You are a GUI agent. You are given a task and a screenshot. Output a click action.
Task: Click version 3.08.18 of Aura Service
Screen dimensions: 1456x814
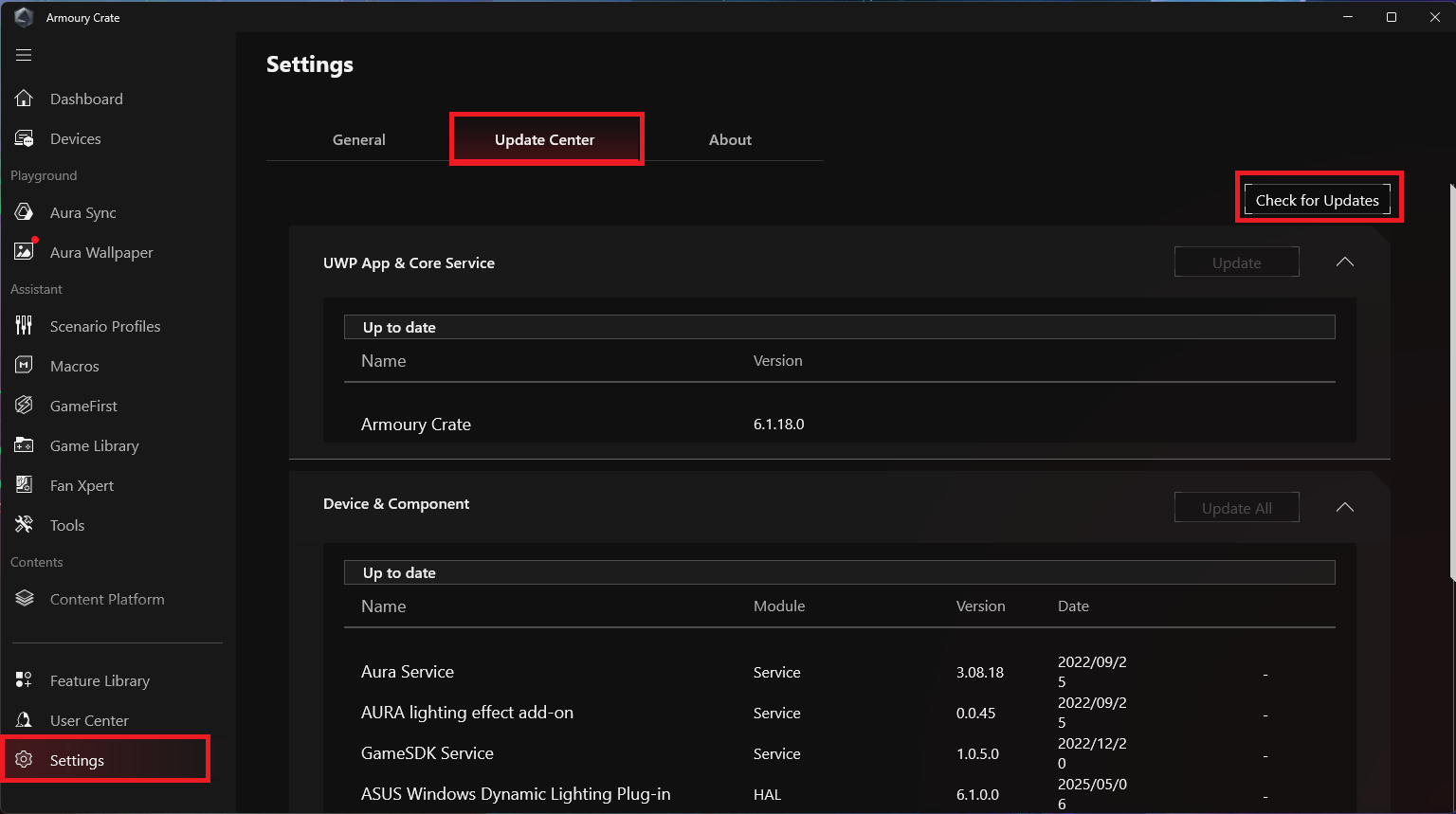point(979,672)
